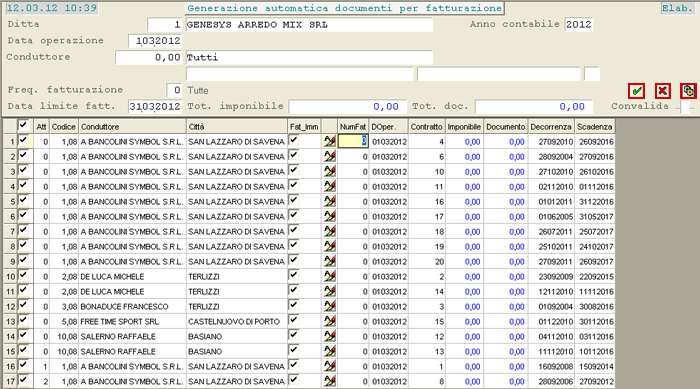Click the pencil icon in grid row 1
The width and height of the screenshot is (700, 389).
[x=329, y=142]
